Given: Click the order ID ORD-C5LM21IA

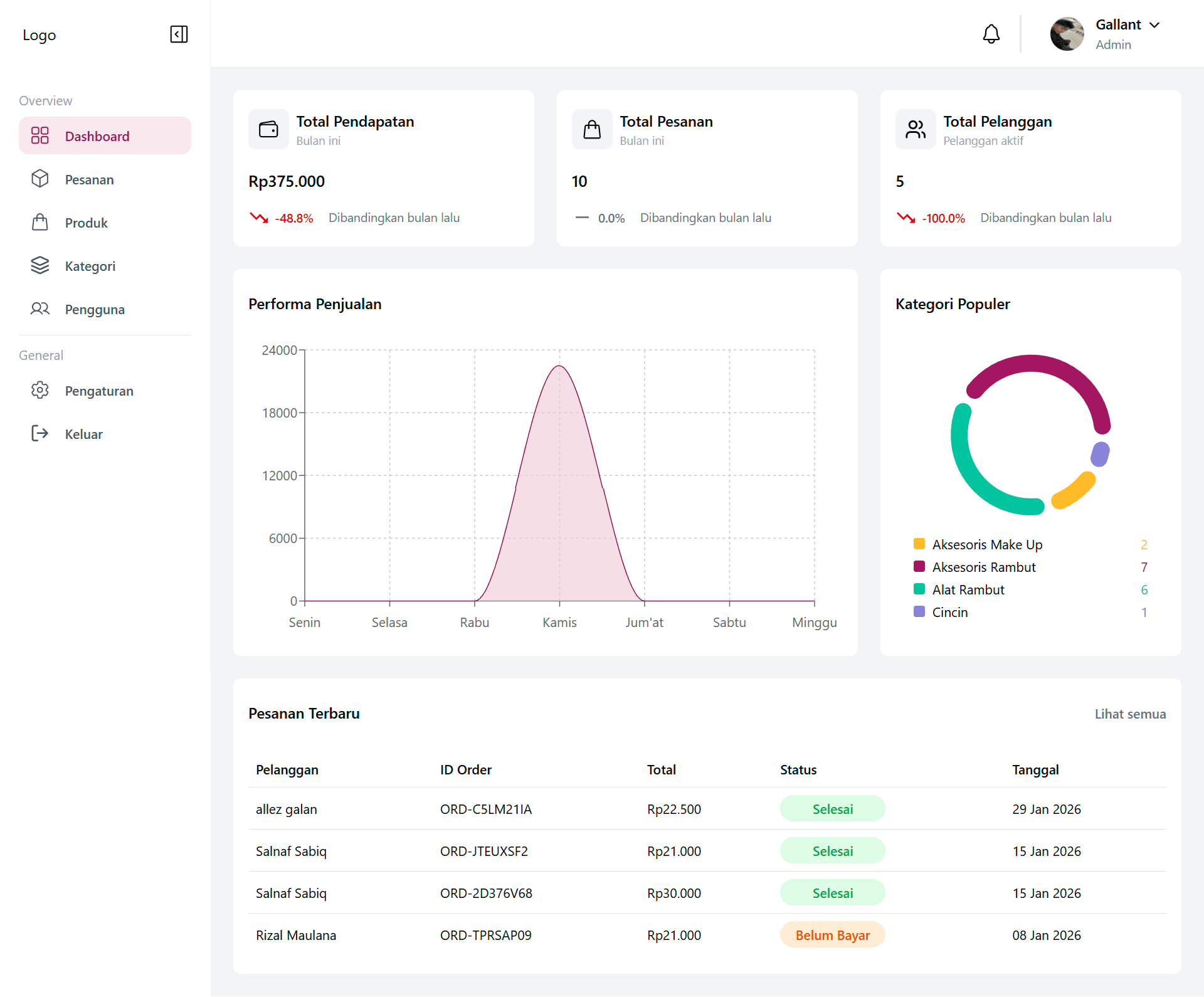Looking at the screenshot, I should pyautogui.click(x=485, y=809).
